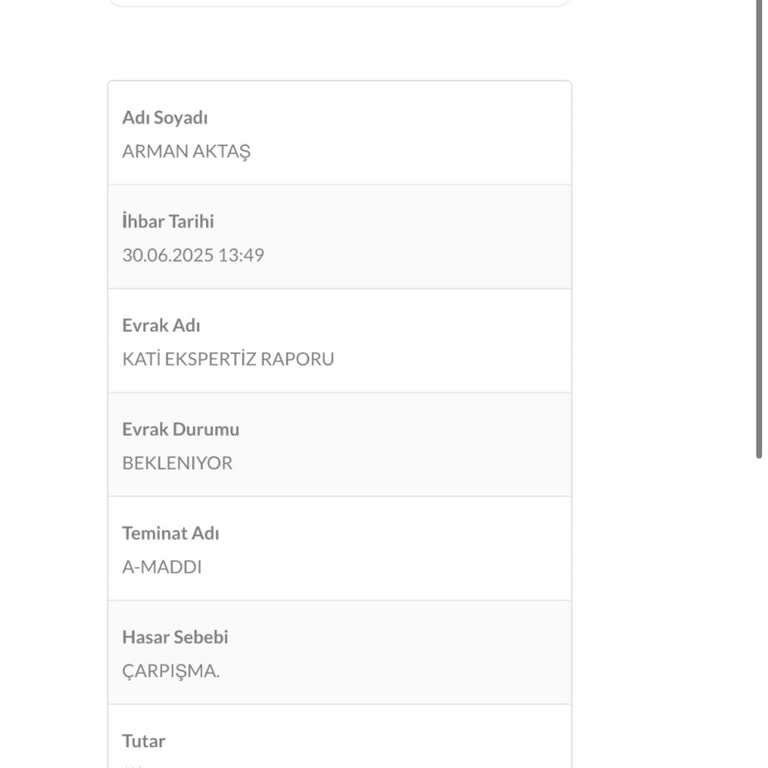This screenshot has width=768, height=768.
Task: Click the Evrak Adı label
Action: coord(161,326)
